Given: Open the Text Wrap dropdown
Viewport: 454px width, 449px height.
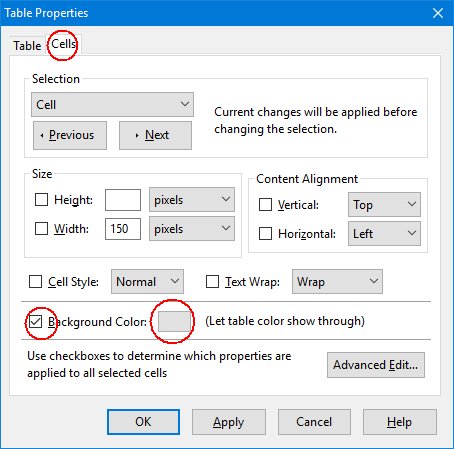Looking at the screenshot, I should pos(337,282).
